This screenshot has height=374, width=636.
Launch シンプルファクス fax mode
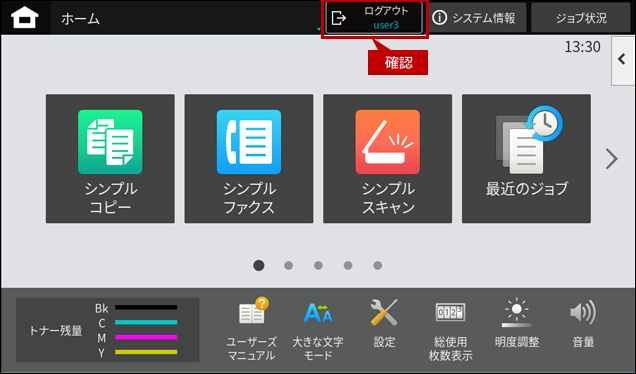(x=249, y=159)
